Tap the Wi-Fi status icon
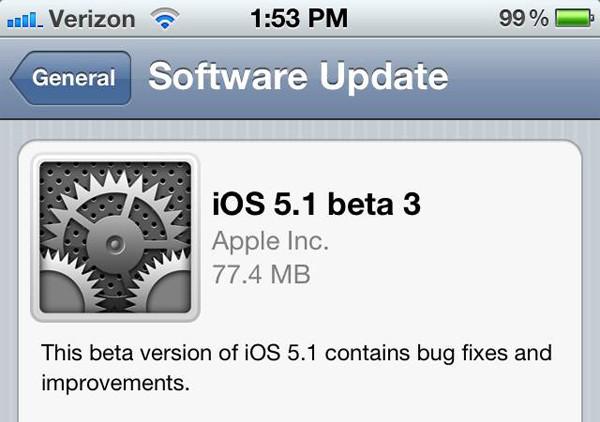Viewport: 600px width, 422px height. 165,18
